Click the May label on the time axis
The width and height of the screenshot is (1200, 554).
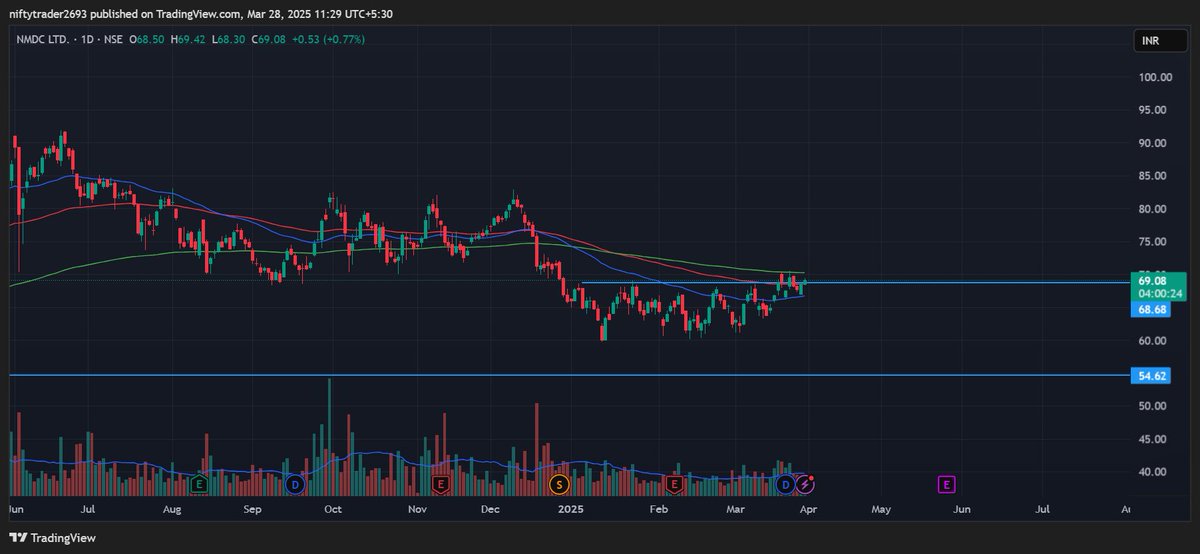point(881,509)
